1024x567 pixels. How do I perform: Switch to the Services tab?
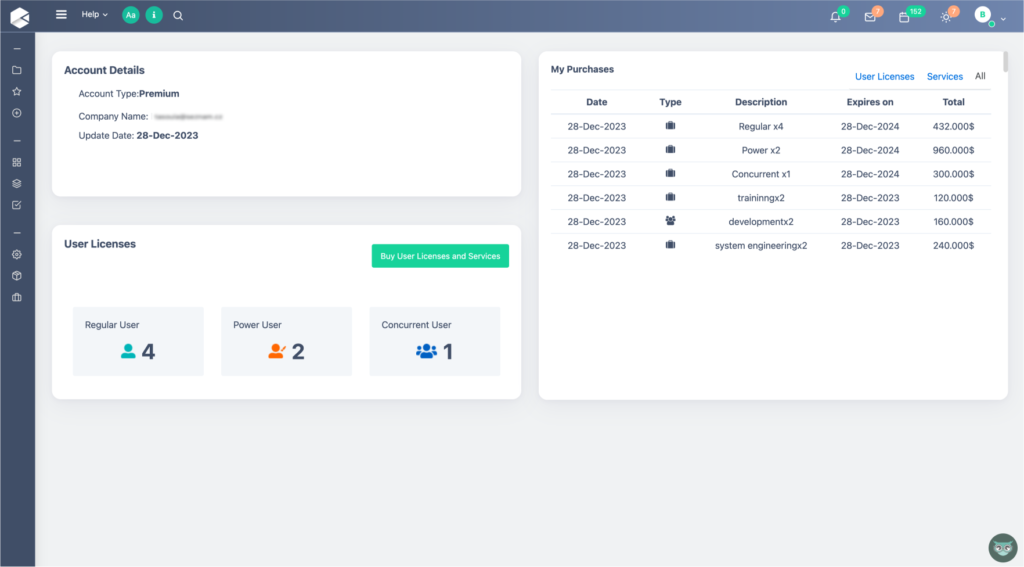944,76
